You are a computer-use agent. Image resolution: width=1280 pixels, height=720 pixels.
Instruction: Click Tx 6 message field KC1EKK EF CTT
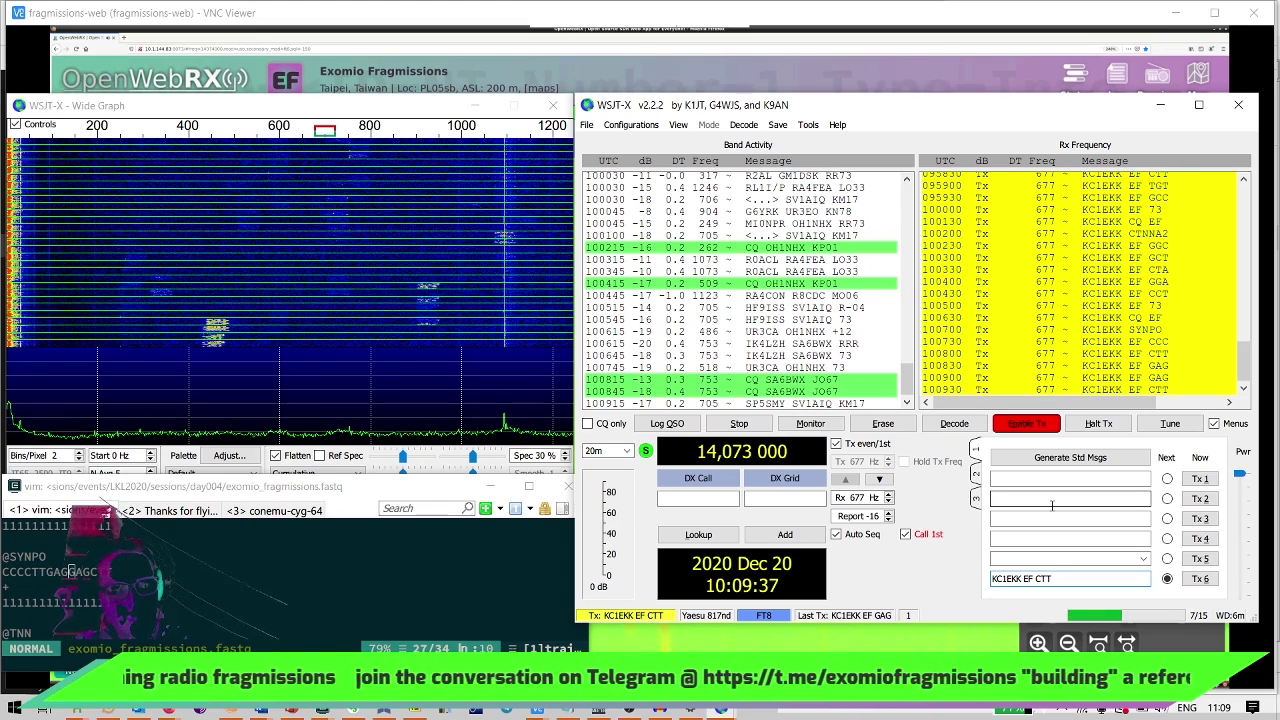(1070, 579)
